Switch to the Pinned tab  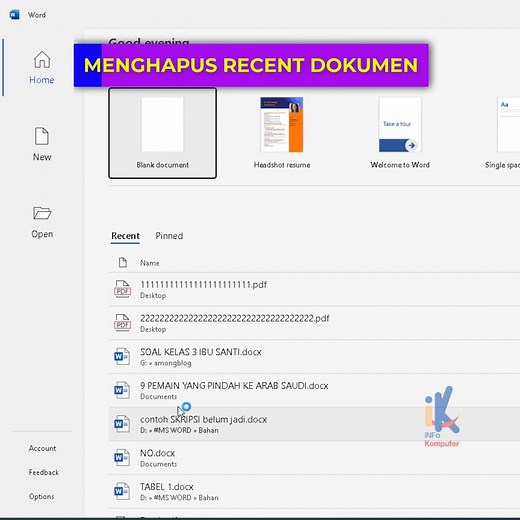(169, 236)
